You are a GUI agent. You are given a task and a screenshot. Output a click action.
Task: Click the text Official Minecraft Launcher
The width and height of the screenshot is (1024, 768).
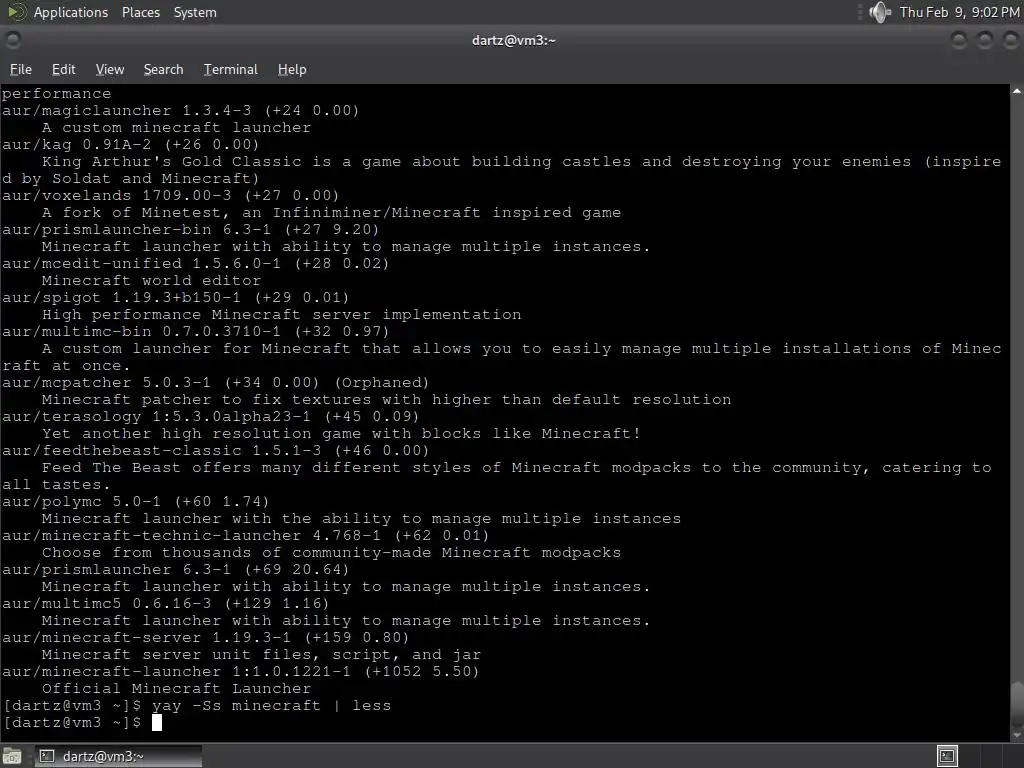coord(176,688)
